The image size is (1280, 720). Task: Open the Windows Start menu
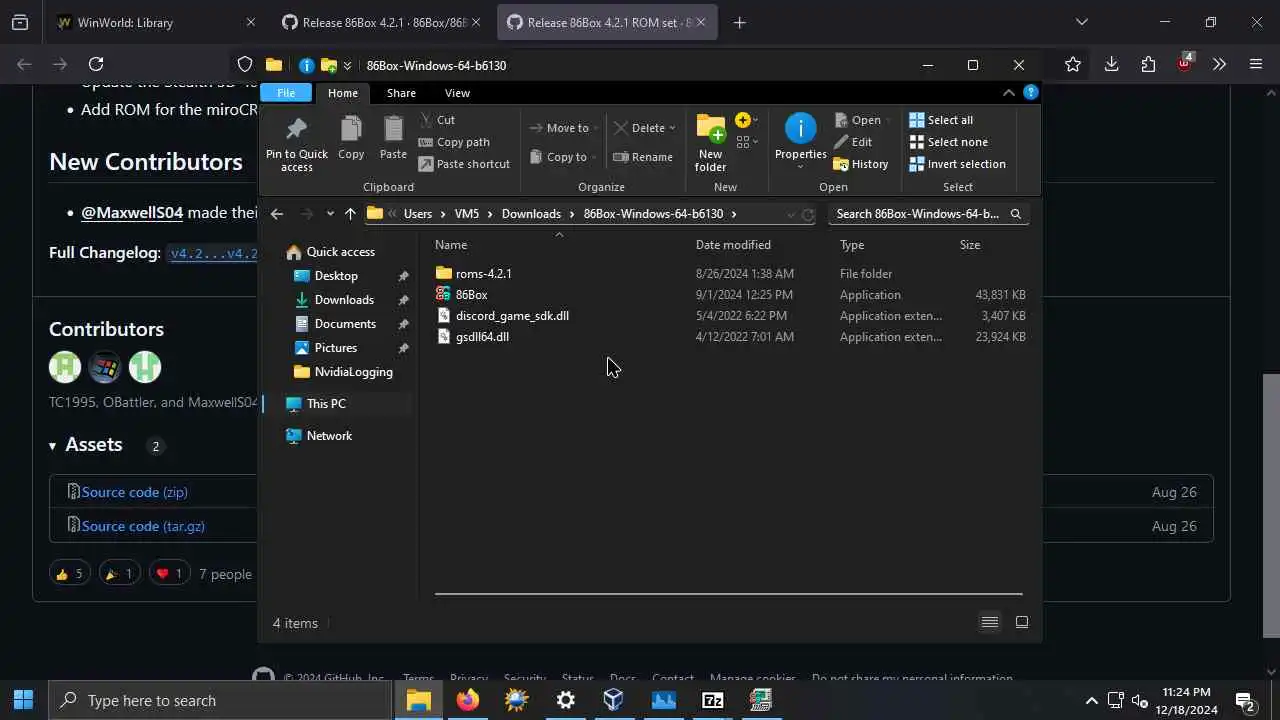pyautogui.click(x=24, y=700)
